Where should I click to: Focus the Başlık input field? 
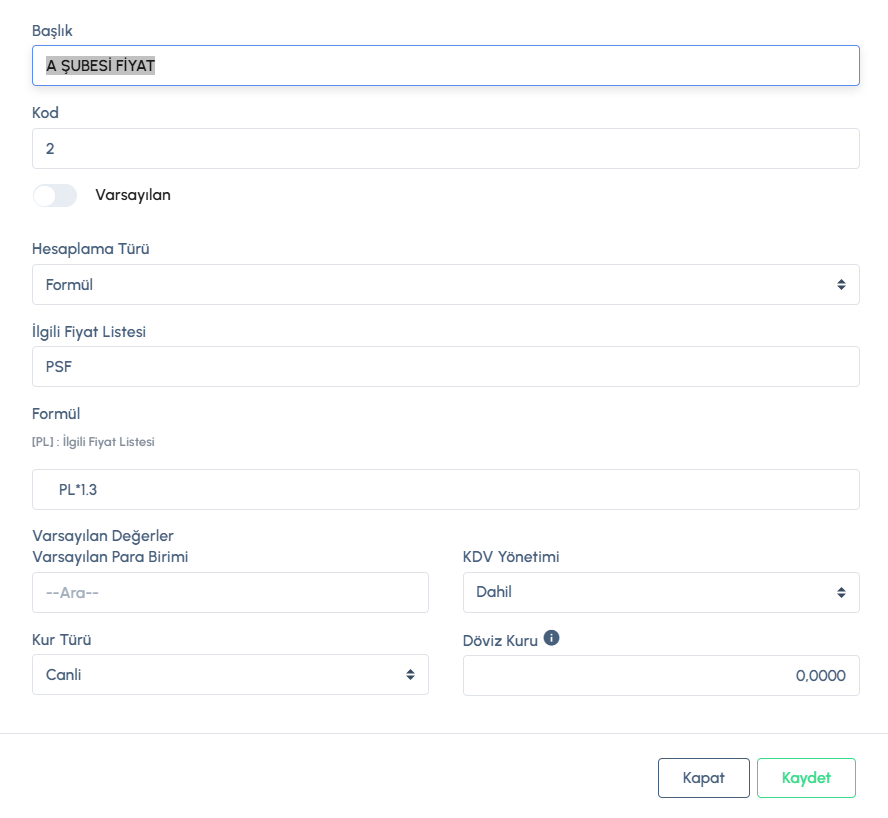point(445,66)
